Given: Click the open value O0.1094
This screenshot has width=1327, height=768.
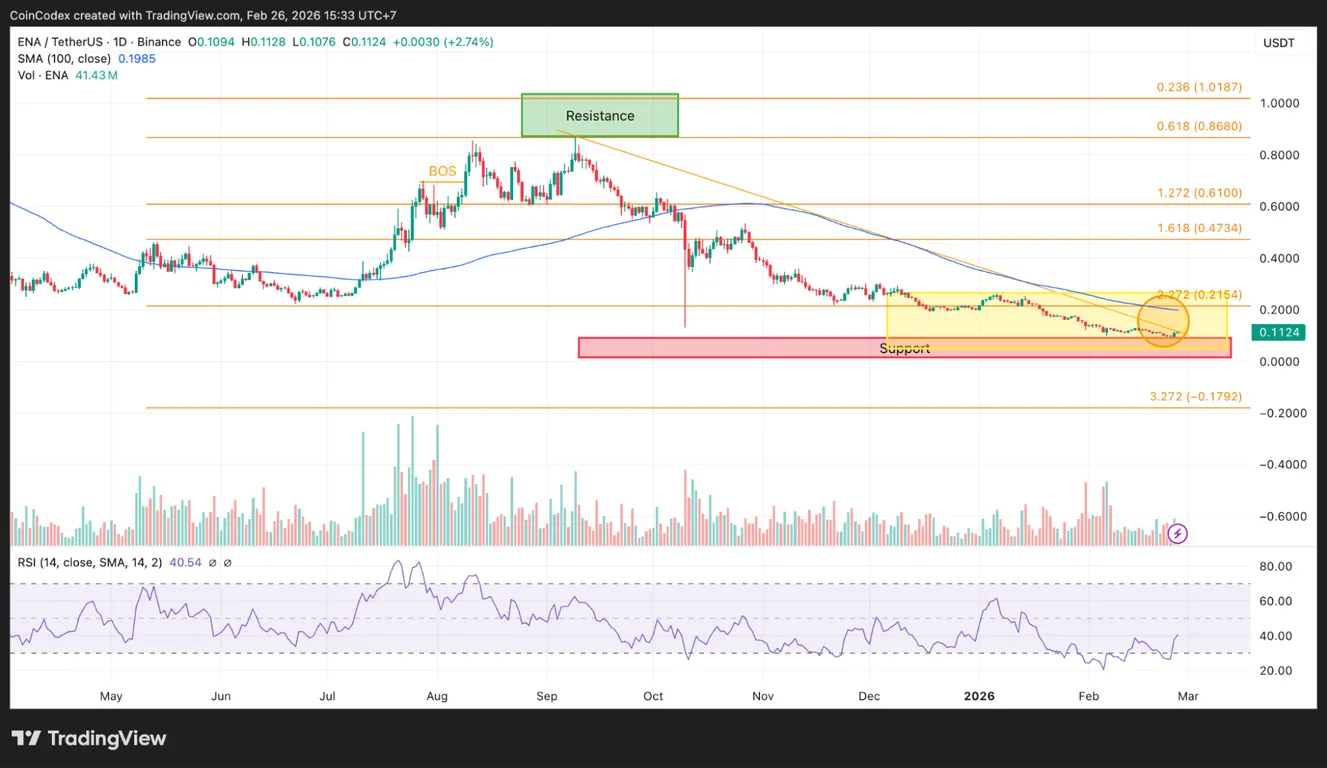Looking at the screenshot, I should 209,42.
